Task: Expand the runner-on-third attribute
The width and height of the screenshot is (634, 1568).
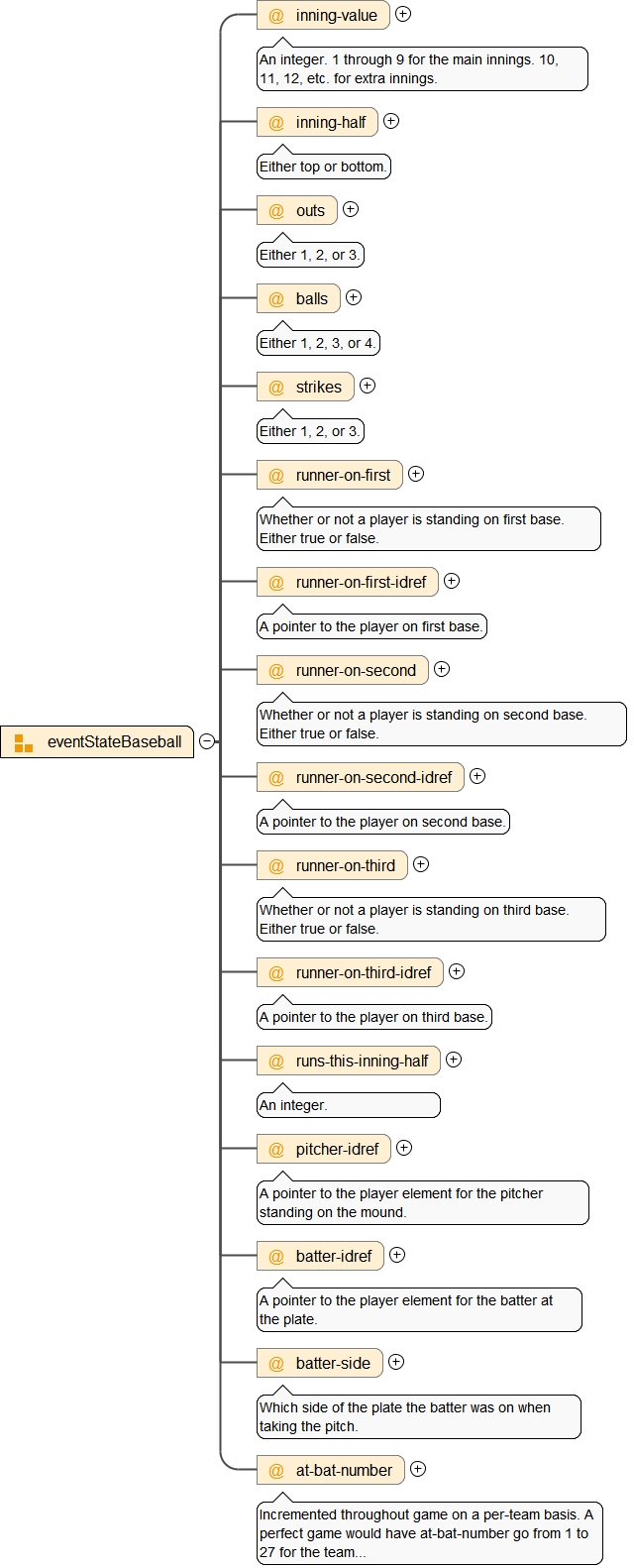Action: point(421,864)
